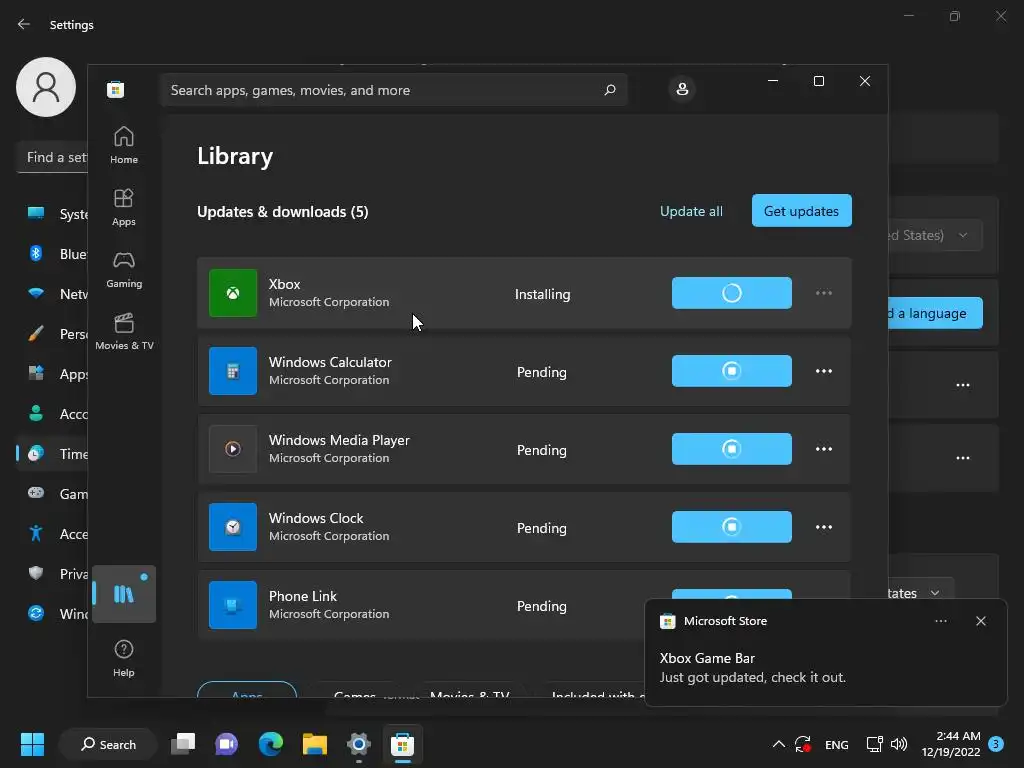The image size is (1024, 768).
Task: Open the volume control in tray
Action: (899, 744)
